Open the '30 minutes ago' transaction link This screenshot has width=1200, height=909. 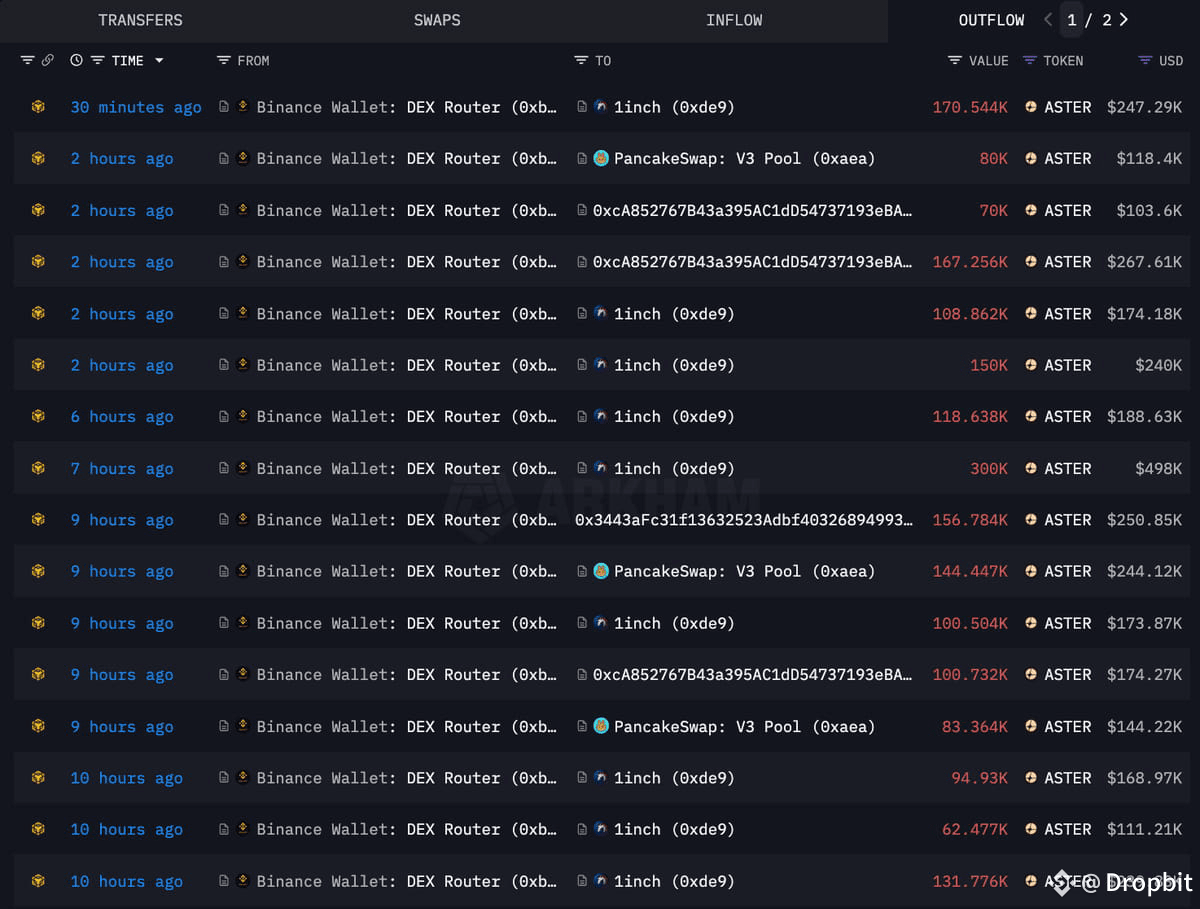[136, 107]
